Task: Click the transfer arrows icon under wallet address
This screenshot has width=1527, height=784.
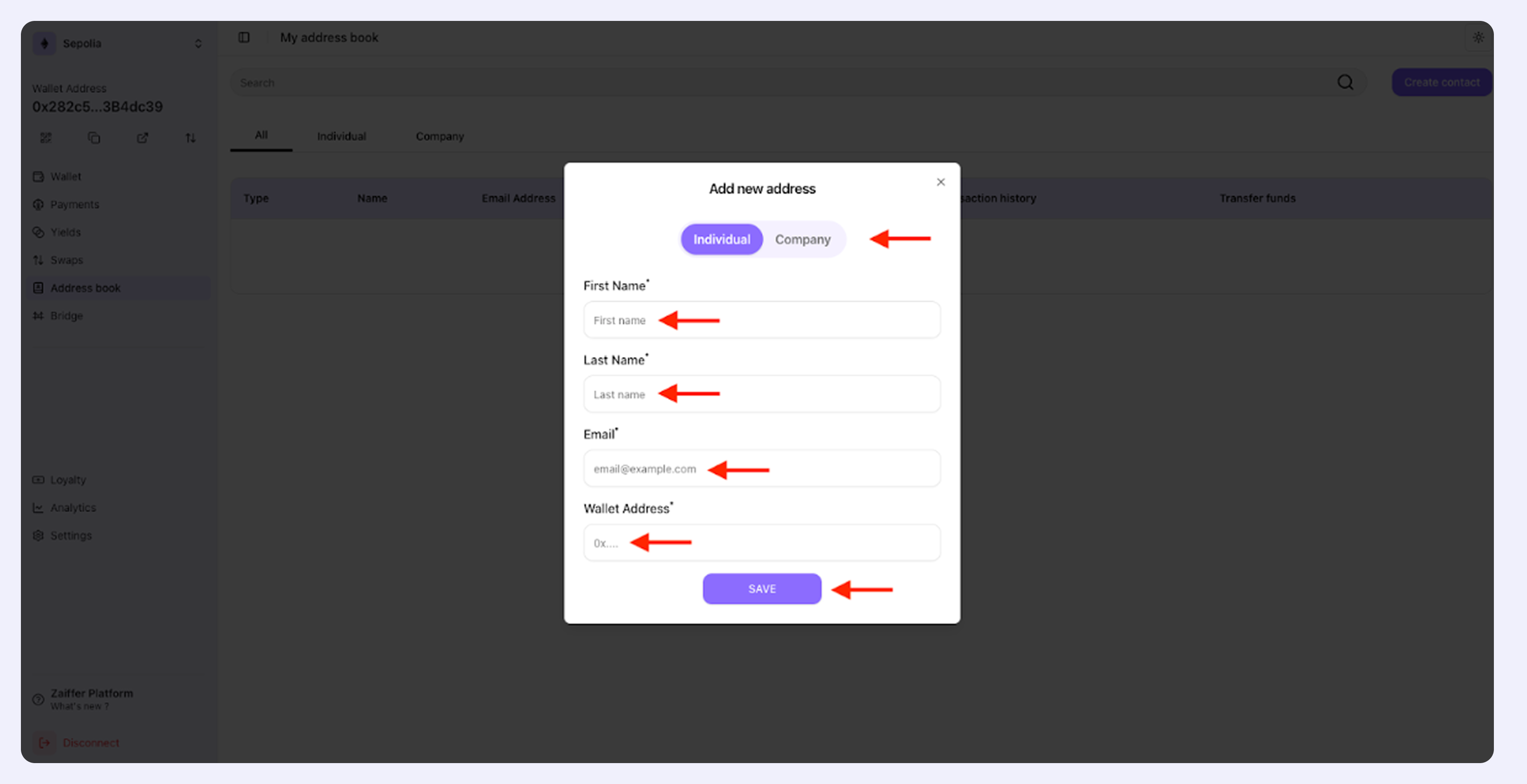Action: [x=190, y=138]
